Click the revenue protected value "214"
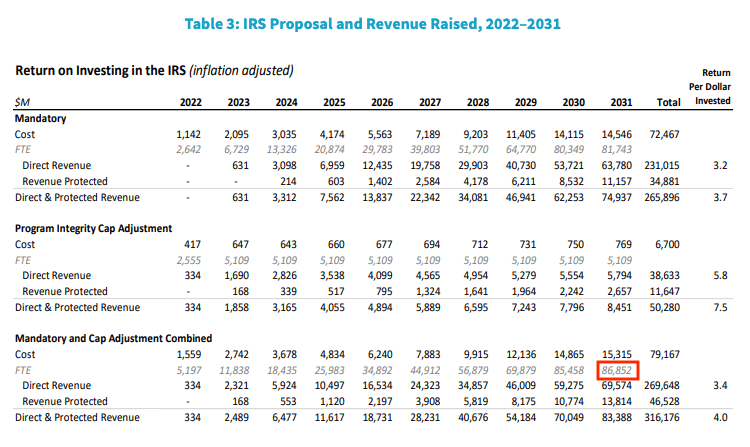750x447 pixels. tap(288, 182)
